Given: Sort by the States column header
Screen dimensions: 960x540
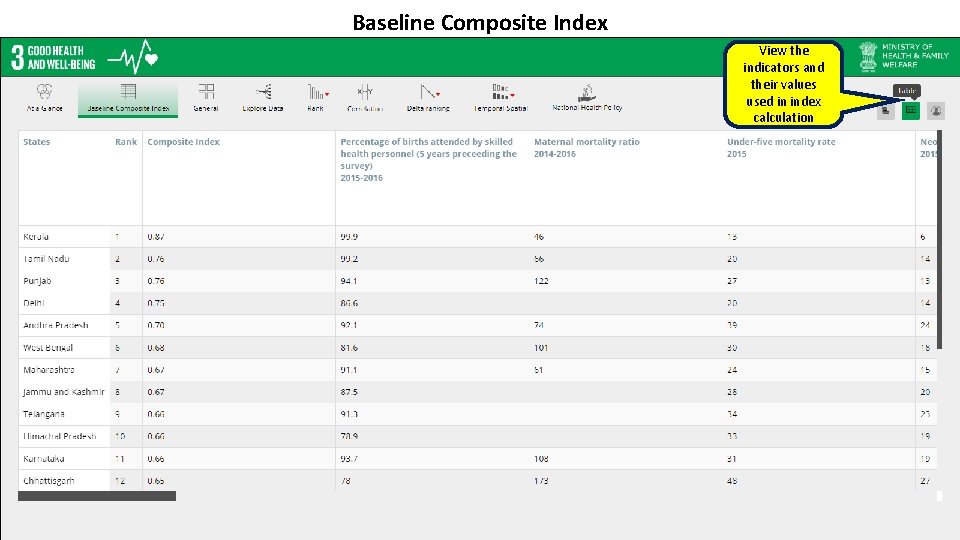Looking at the screenshot, I should coord(37,142).
